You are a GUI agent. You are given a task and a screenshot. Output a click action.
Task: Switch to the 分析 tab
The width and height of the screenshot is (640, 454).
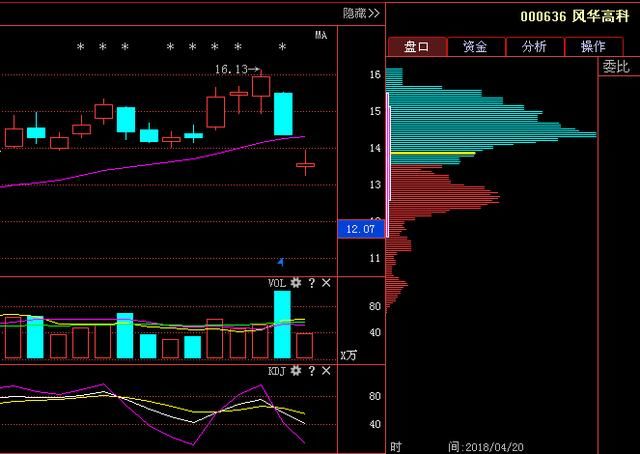tap(533, 47)
